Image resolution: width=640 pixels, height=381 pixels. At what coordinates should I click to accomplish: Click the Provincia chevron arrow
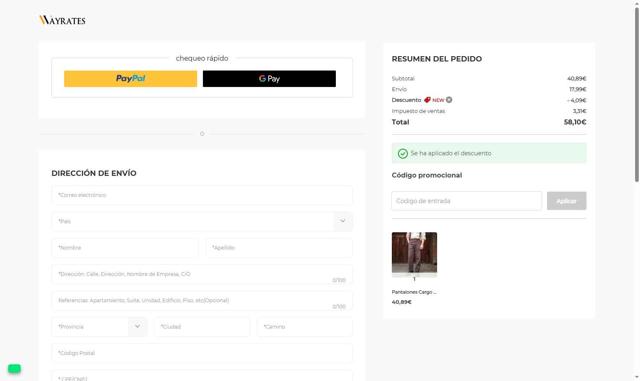pyautogui.click(x=138, y=327)
